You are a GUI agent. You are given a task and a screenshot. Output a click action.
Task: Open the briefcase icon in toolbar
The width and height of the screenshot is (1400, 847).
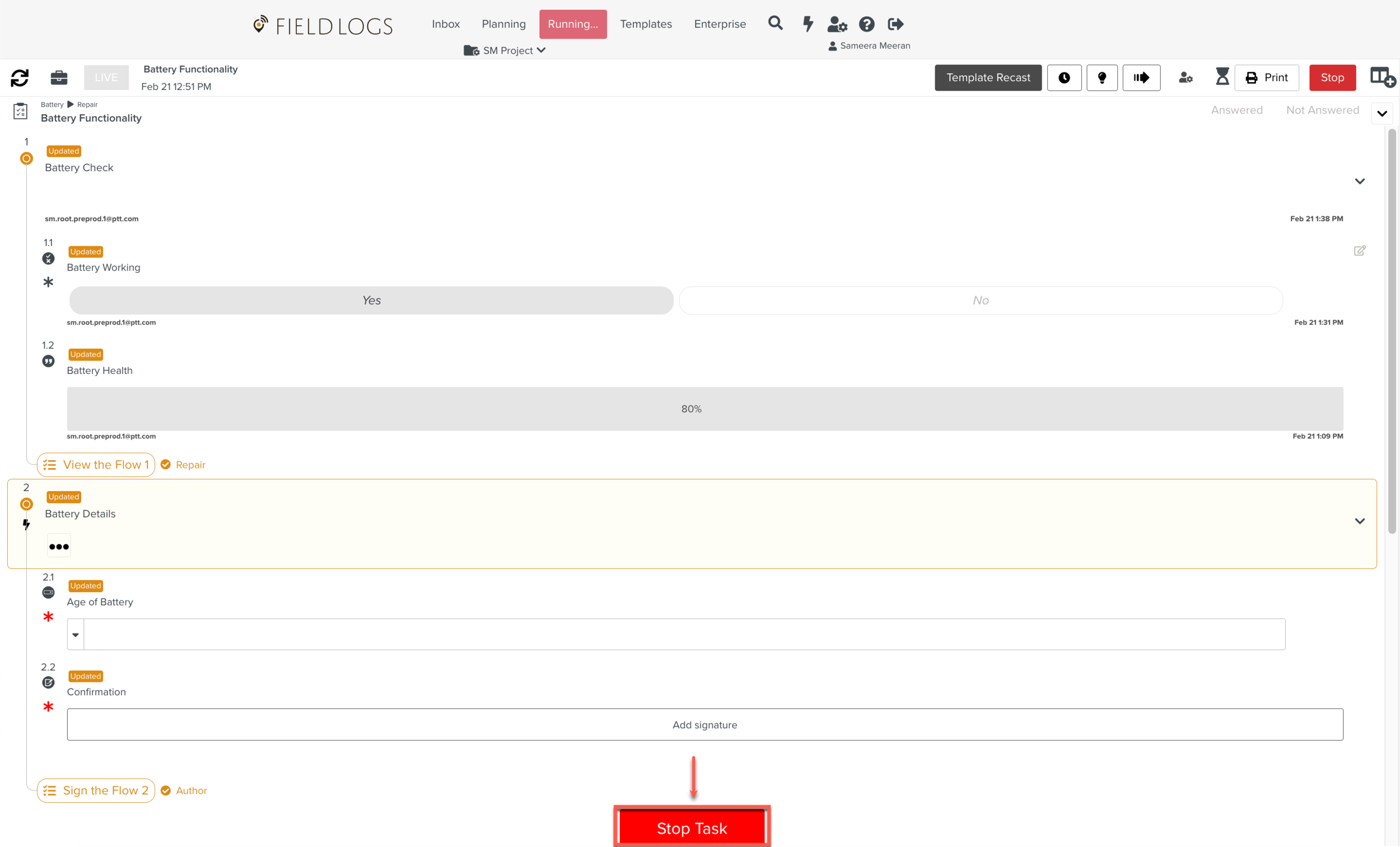tap(59, 78)
